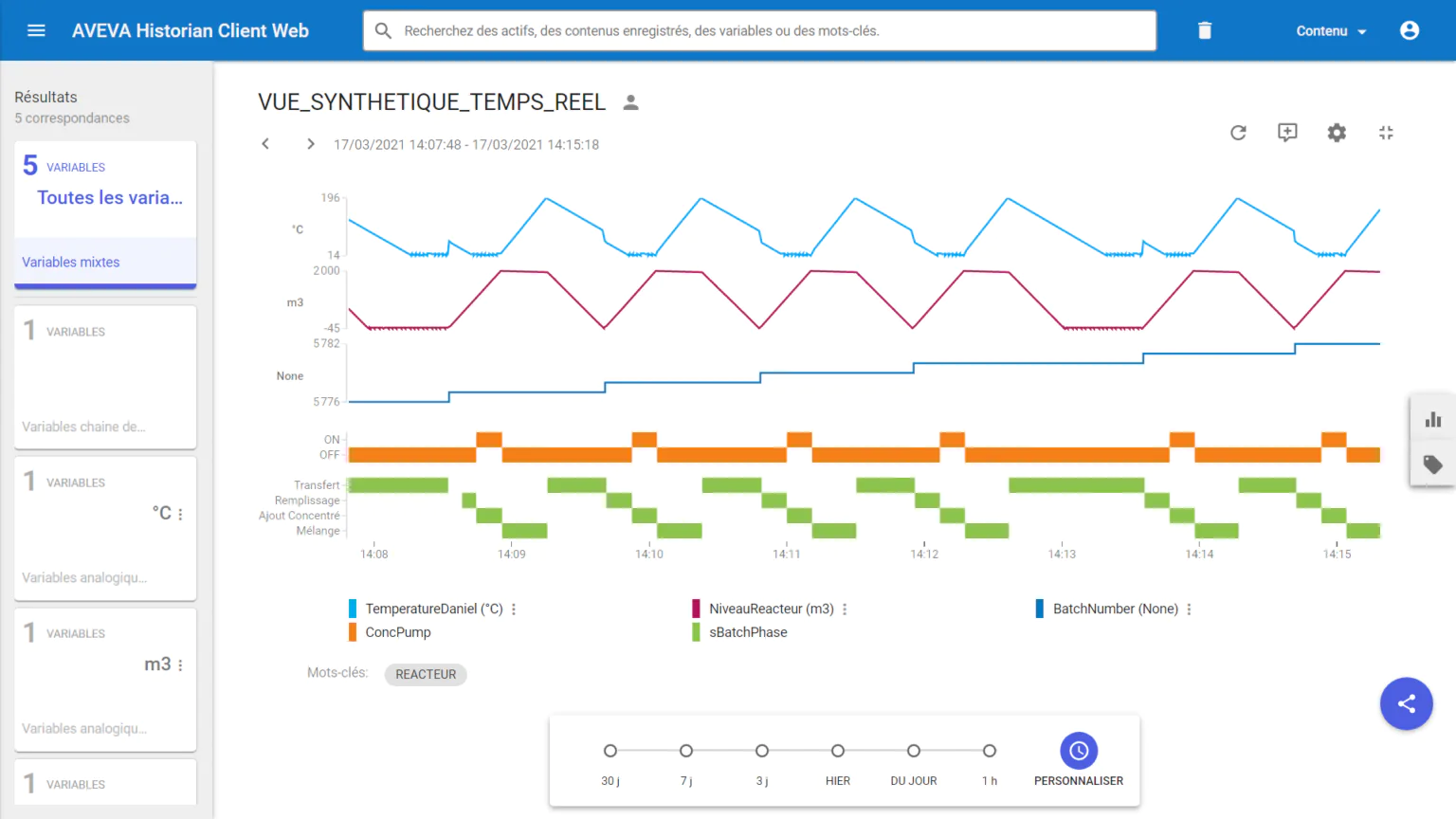Click the REACTEUR keyword chip
This screenshot has width=1456, height=819.
(426, 674)
